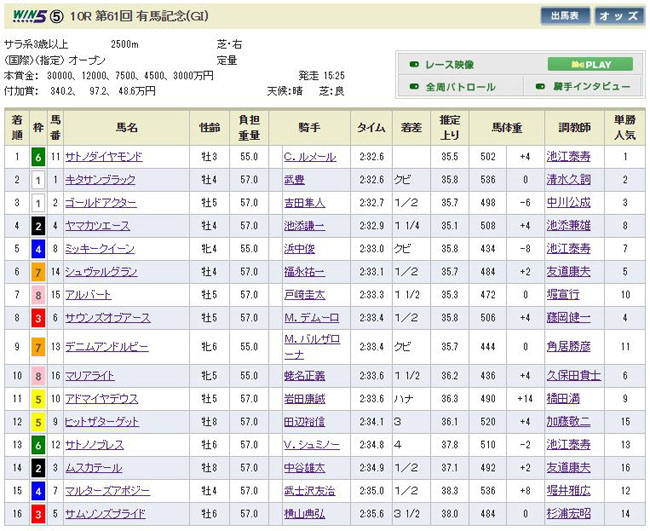Screen dimensions: 650x531
Task: Open trainer 堀宣行 profile
Action: click(565, 295)
